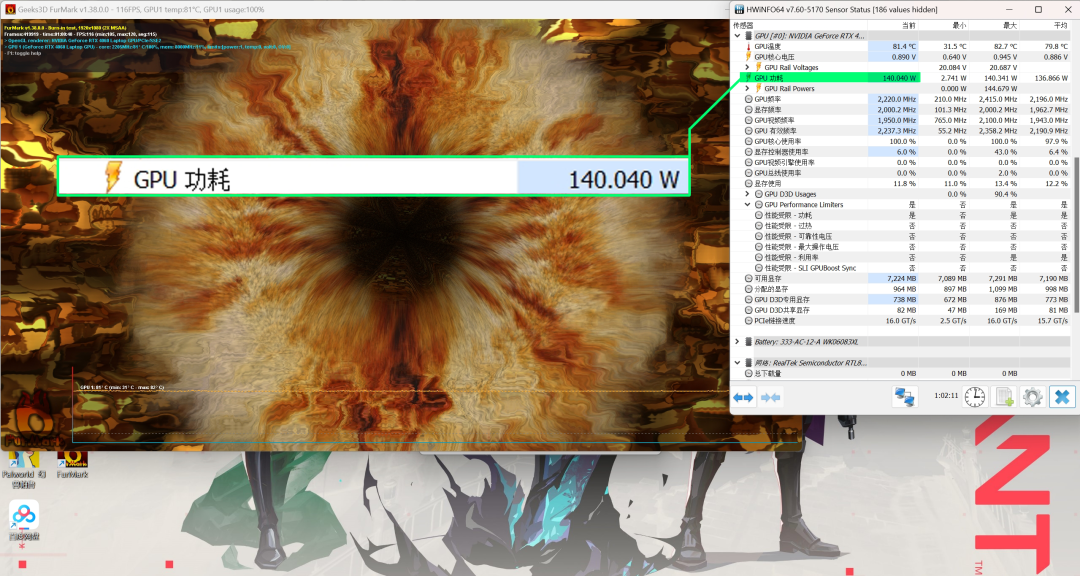The height and width of the screenshot is (576, 1080).
Task: Click the 最大 column header
Action: point(1010,25)
